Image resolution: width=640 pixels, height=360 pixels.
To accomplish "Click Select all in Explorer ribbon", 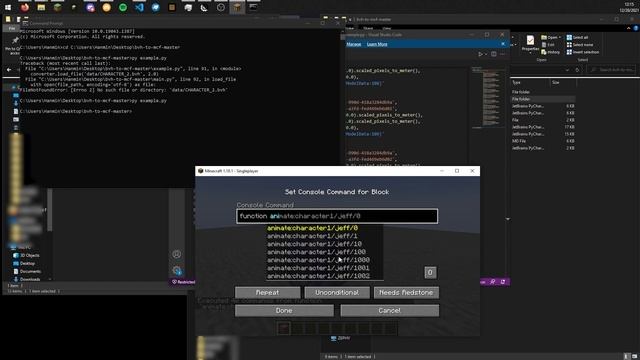I will coord(577,38).
